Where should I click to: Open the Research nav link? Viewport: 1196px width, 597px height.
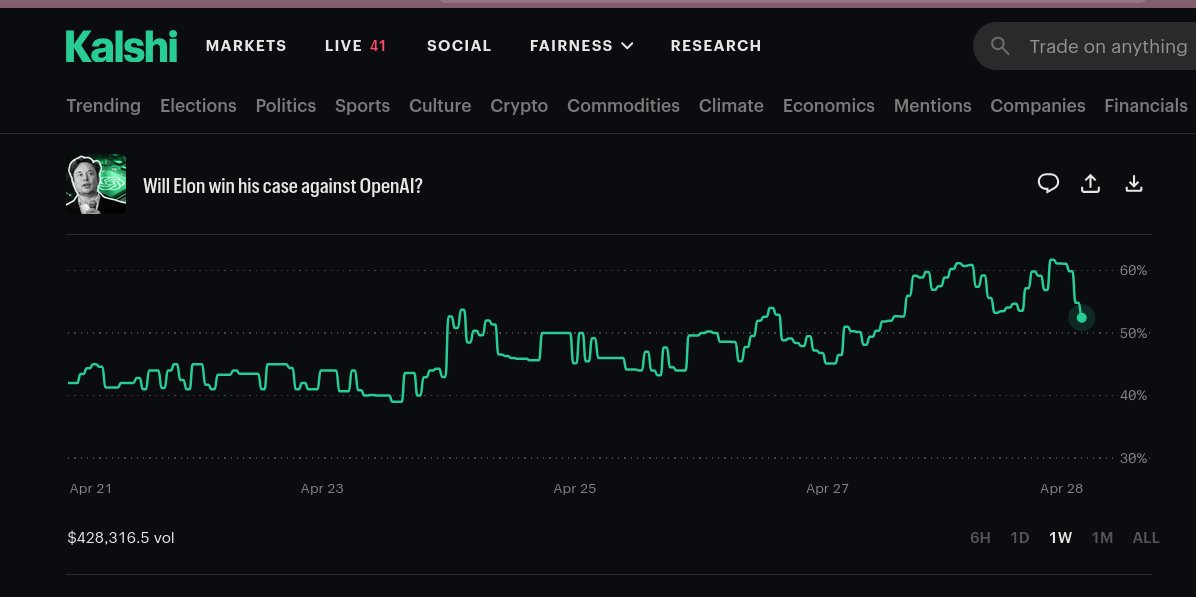(x=716, y=46)
